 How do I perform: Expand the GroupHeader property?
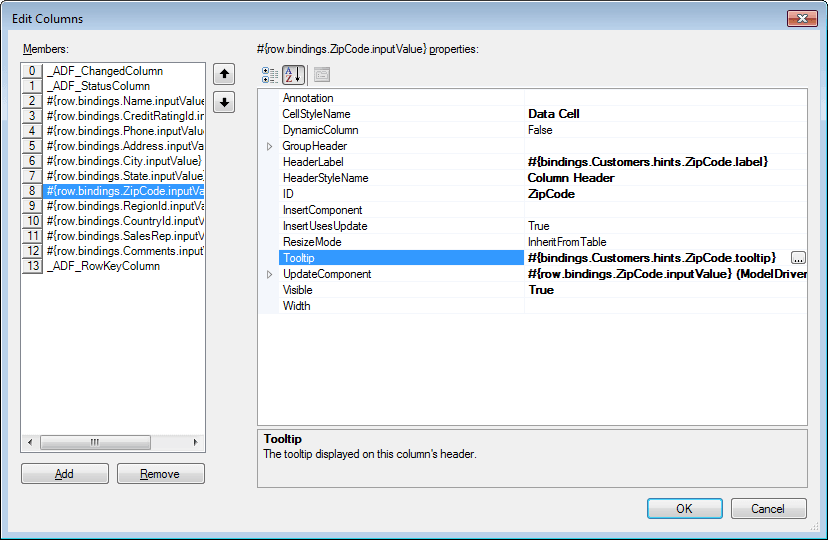(x=269, y=146)
